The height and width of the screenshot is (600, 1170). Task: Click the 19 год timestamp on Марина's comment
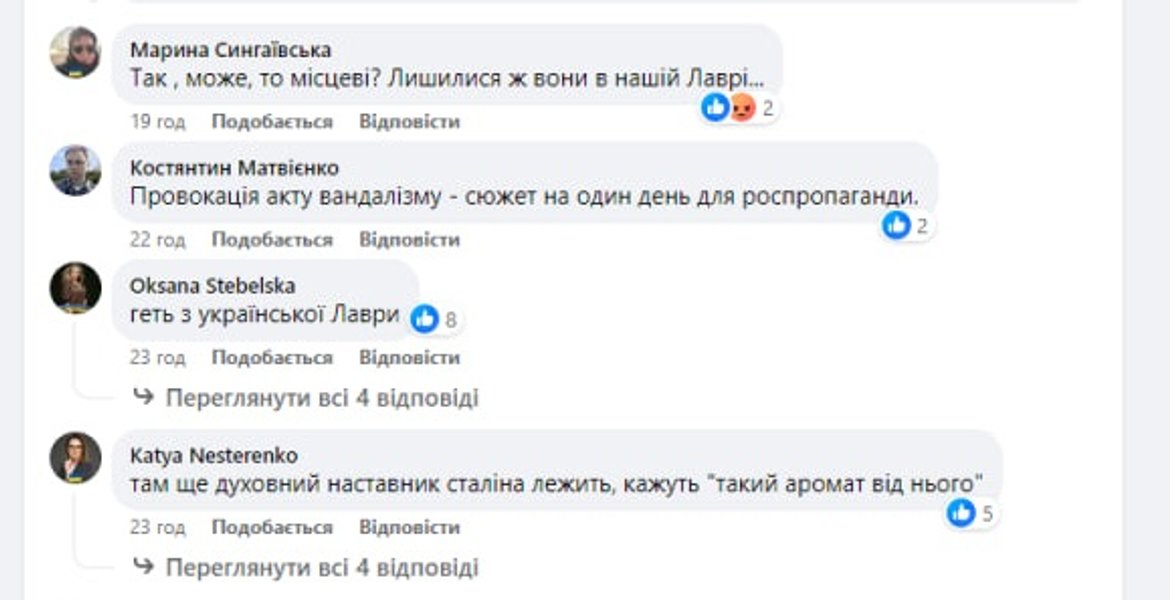[157, 122]
